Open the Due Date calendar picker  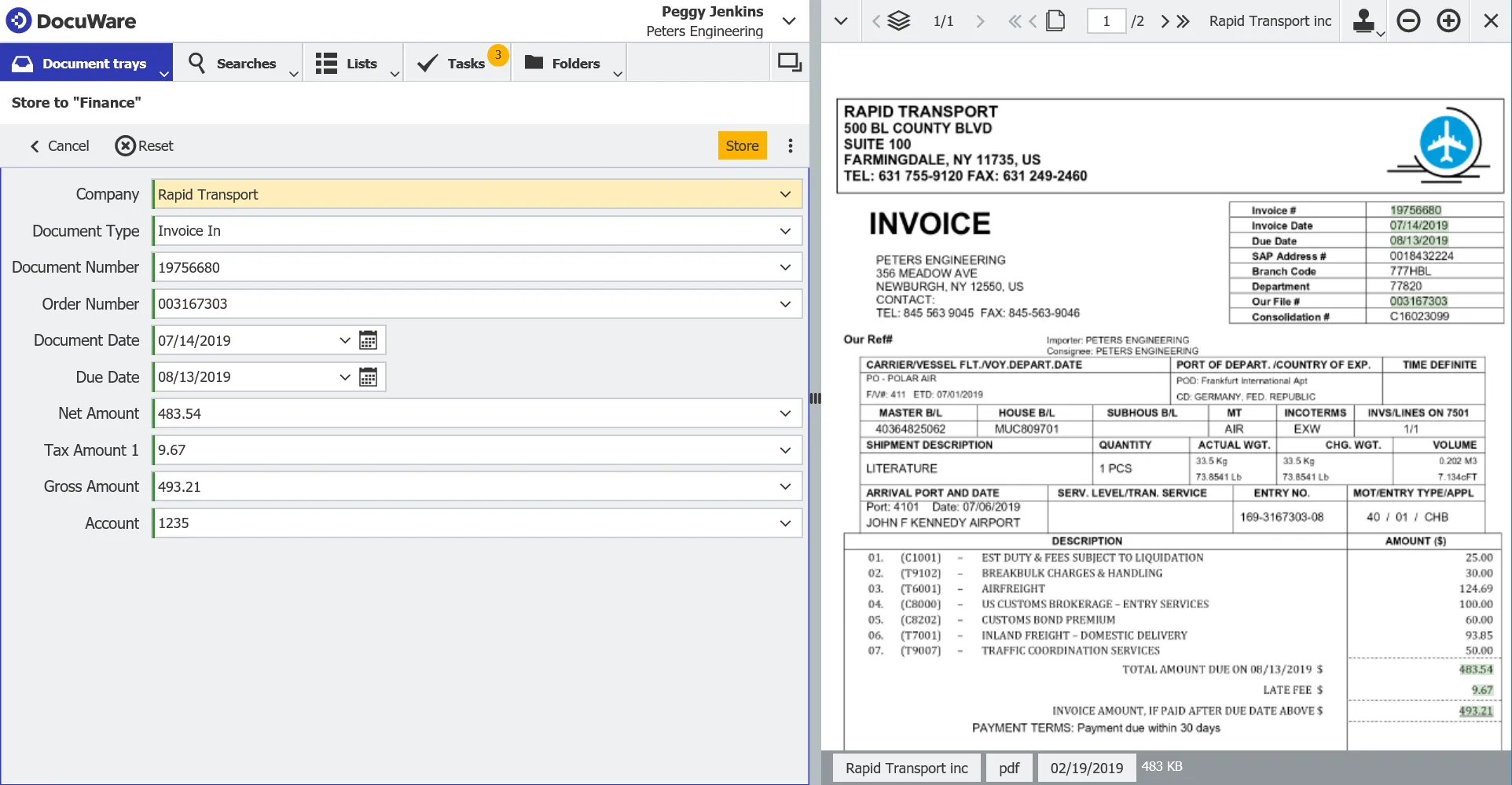pos(368,377)
